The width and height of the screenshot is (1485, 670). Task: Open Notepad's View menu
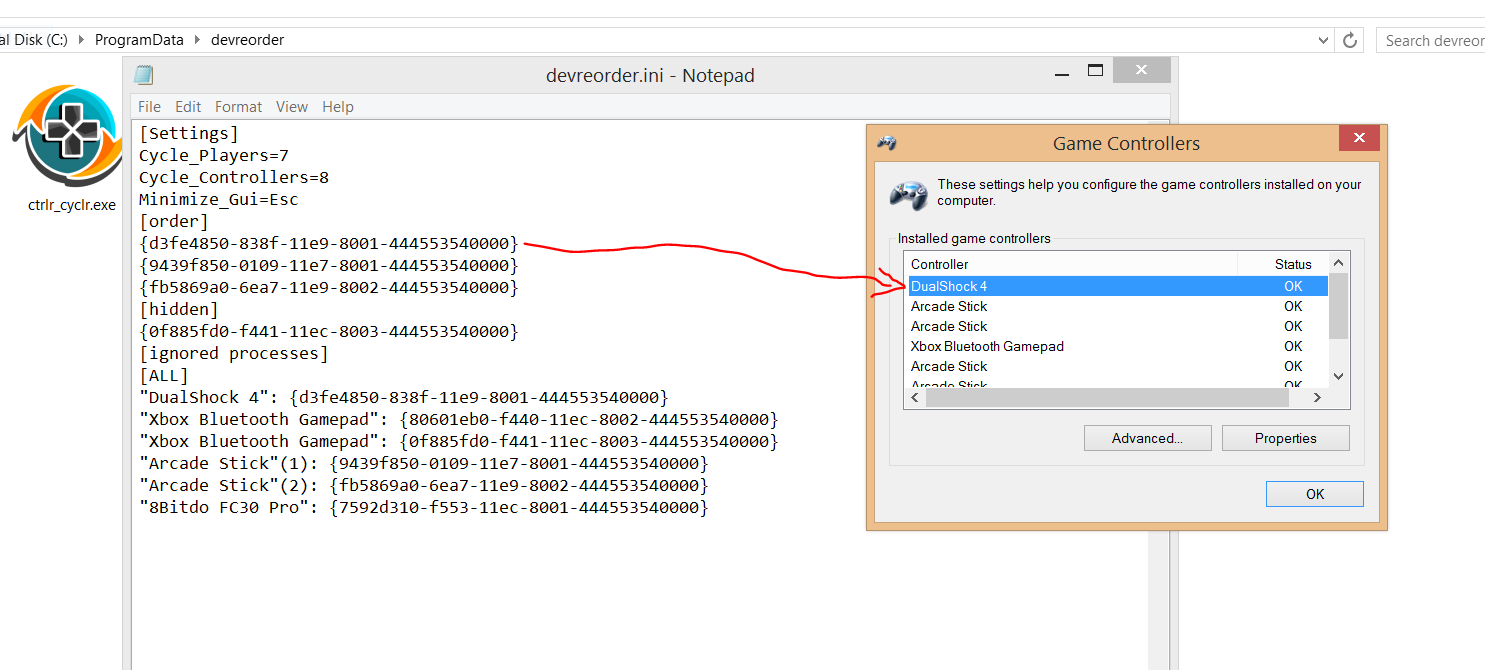(x=292, y=107)
